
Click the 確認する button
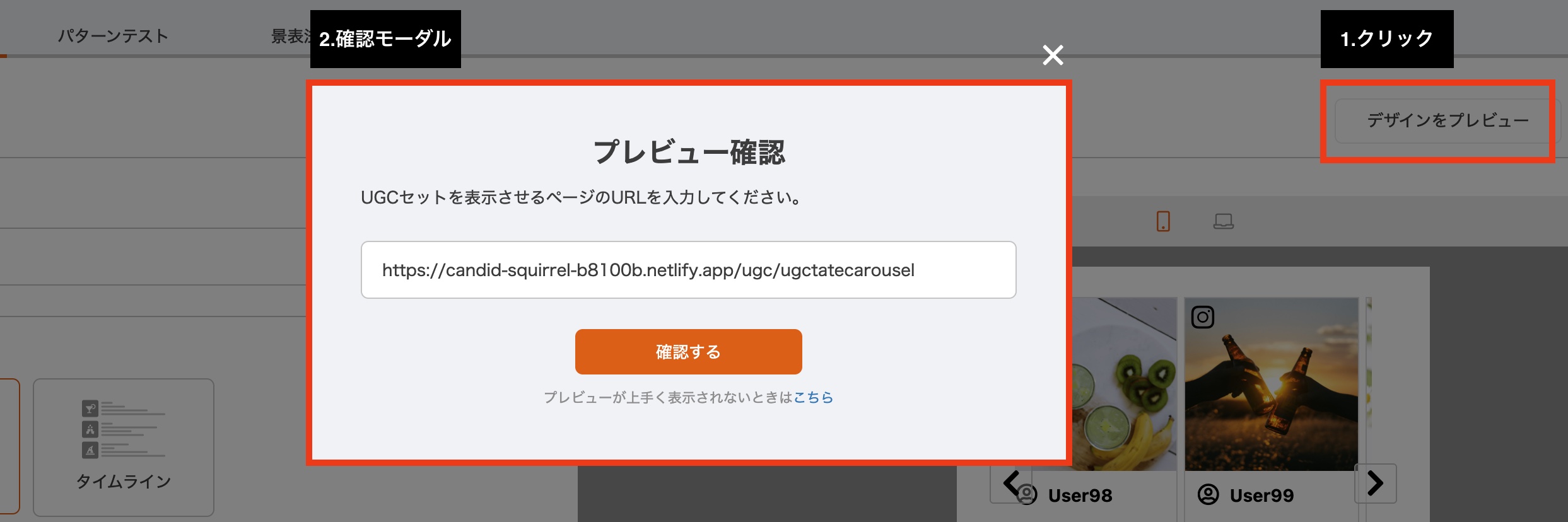tap(688, 352)
